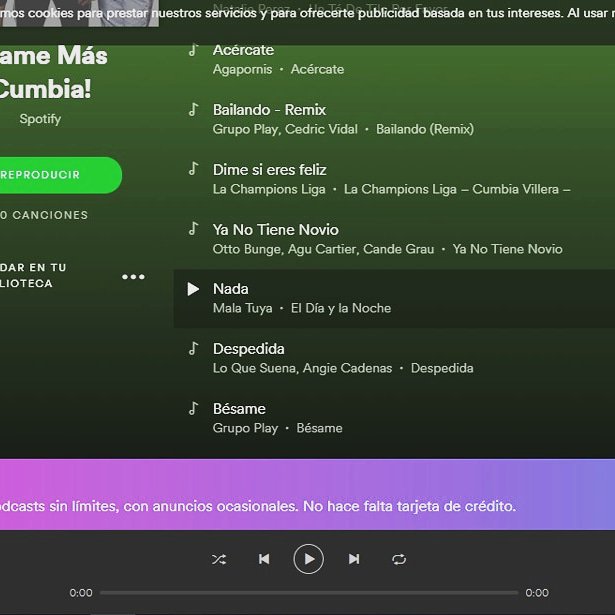Open the album Despedida
615x615 pixels.
(442, 368)
